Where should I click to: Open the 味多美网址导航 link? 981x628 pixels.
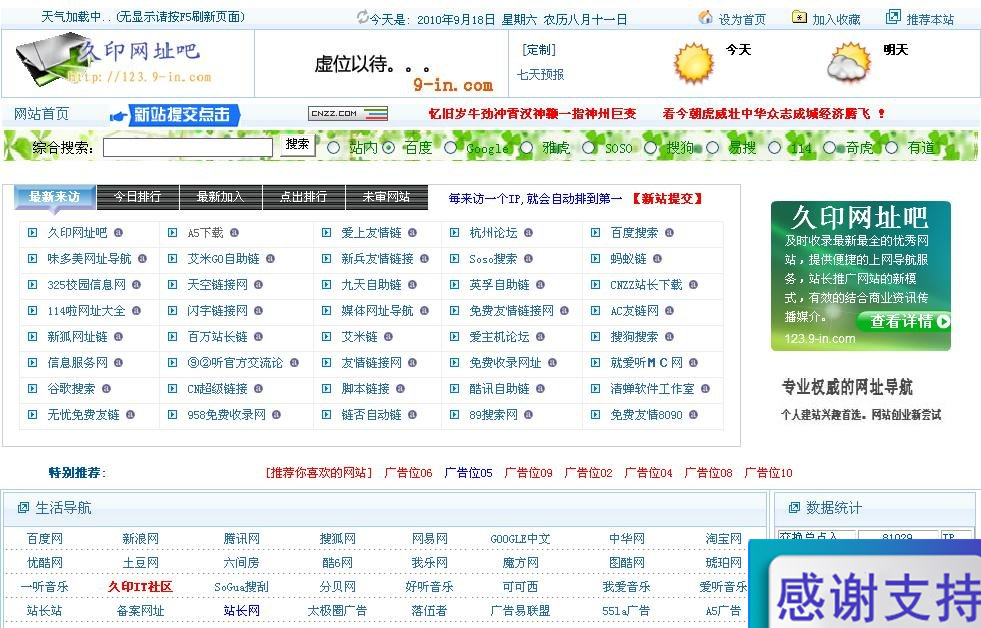click(89, 259)
